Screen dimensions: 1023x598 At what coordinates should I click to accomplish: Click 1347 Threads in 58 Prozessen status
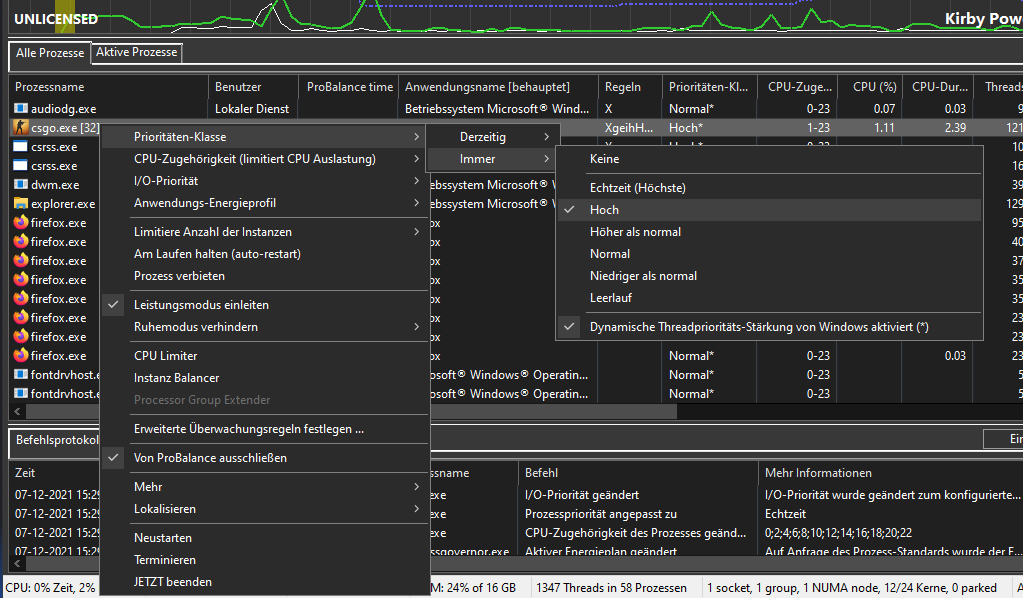coord(611,588)
